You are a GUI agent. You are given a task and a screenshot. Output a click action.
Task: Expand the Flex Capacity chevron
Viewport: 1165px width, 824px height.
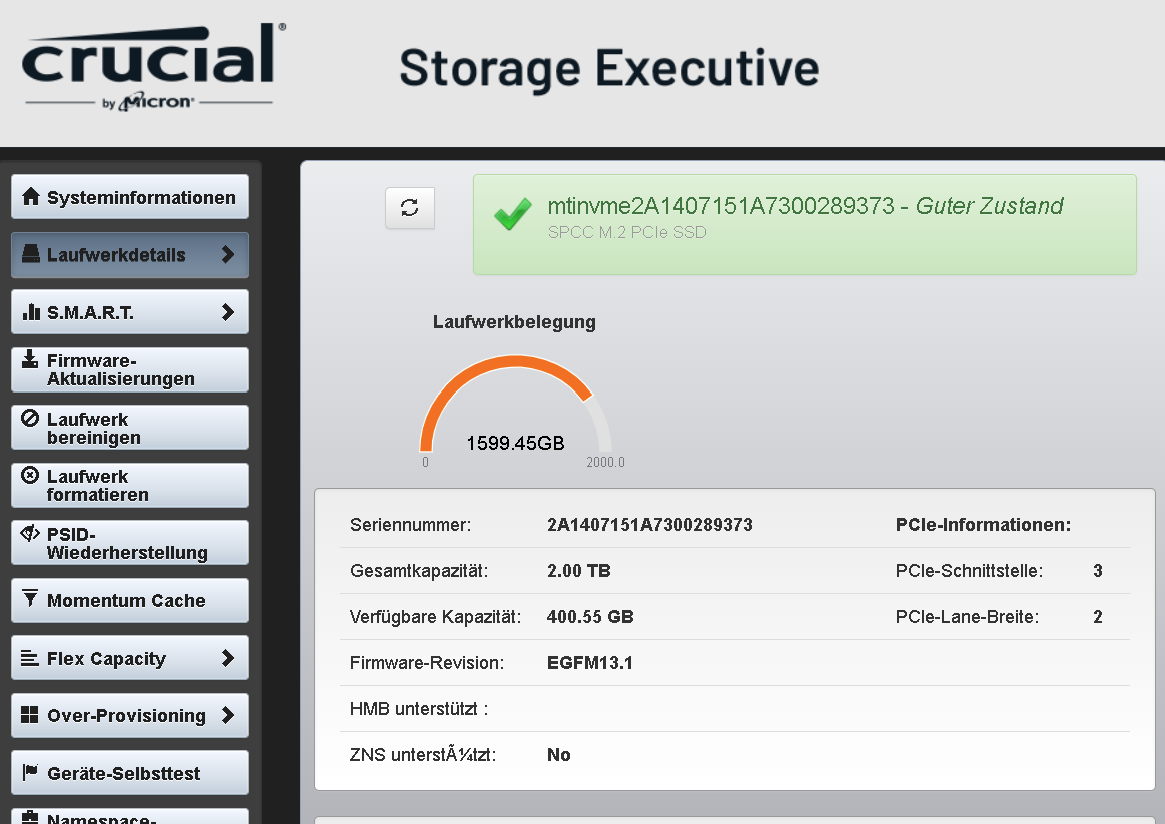tap(228, 658)
